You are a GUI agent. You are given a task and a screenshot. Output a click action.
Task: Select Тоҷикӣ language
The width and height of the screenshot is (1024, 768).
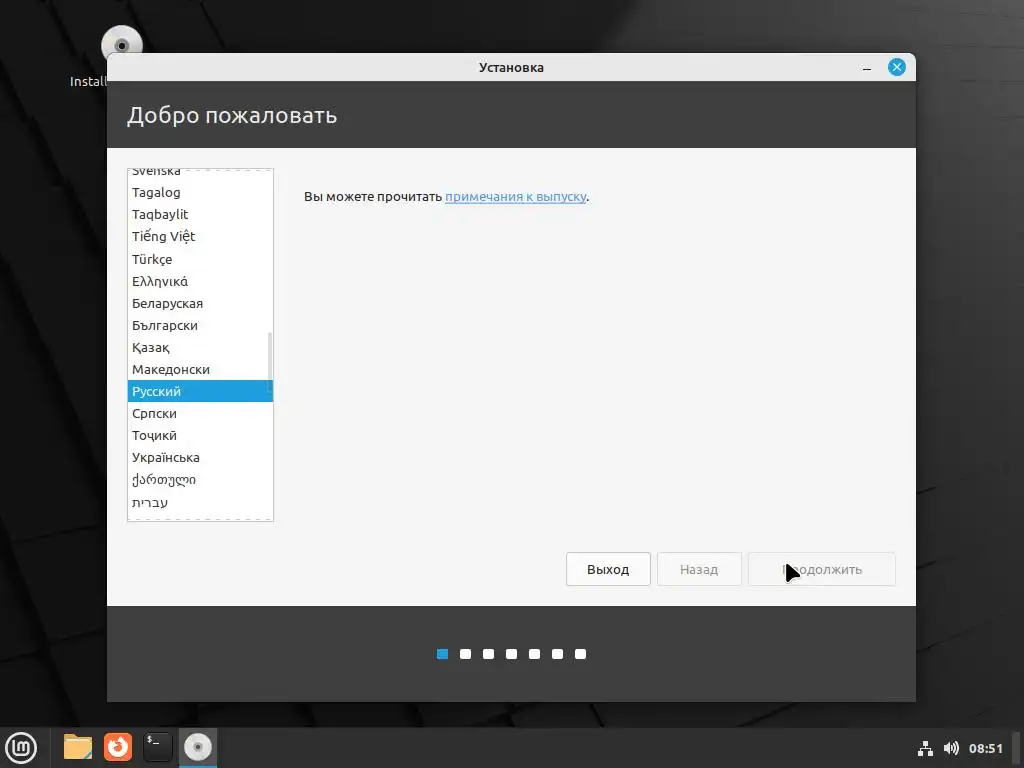200,436
